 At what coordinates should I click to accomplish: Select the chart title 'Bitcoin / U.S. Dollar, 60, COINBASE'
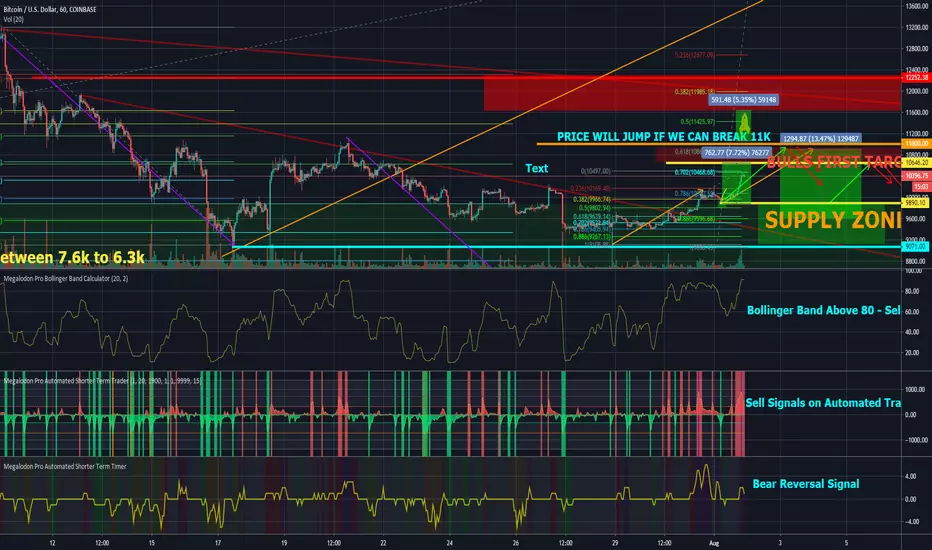[x=50, y=10]
